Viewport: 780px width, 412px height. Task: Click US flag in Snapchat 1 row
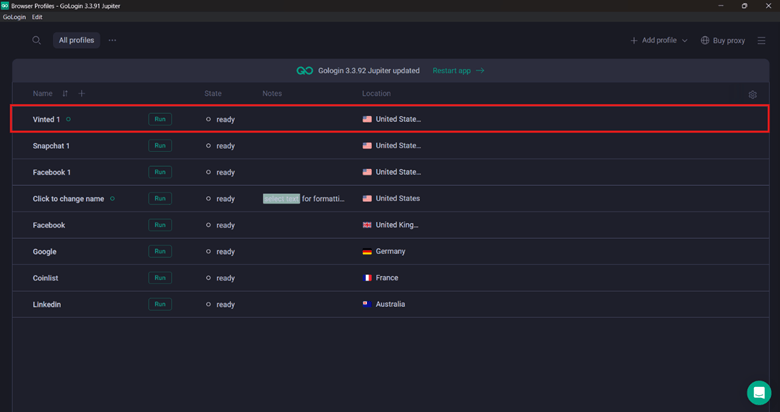pos(367,146)
